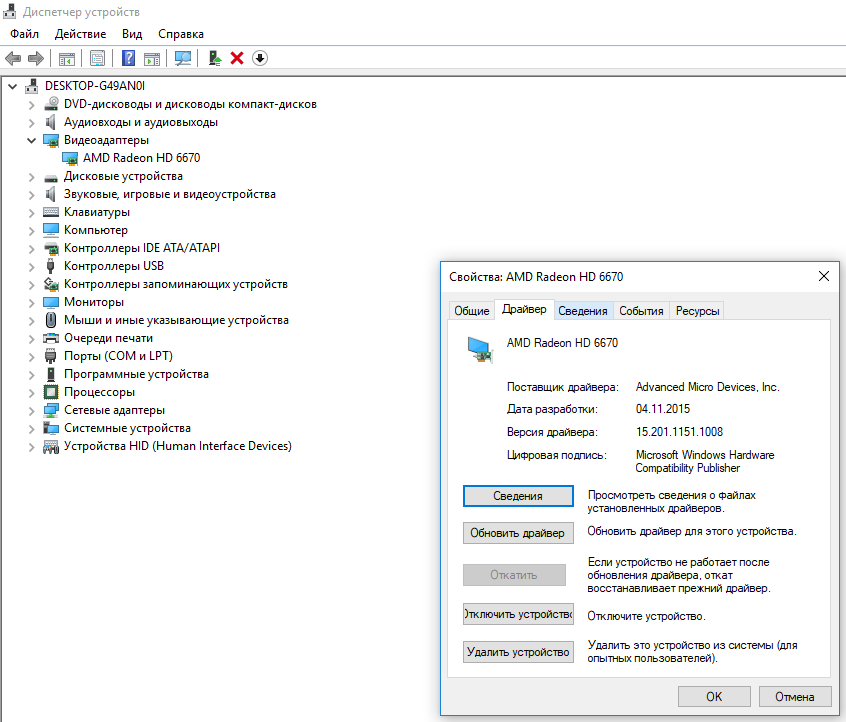Screen dimensions: 846x722
Task: Collapse the Видеоадаптеры category
Action: 31,140
